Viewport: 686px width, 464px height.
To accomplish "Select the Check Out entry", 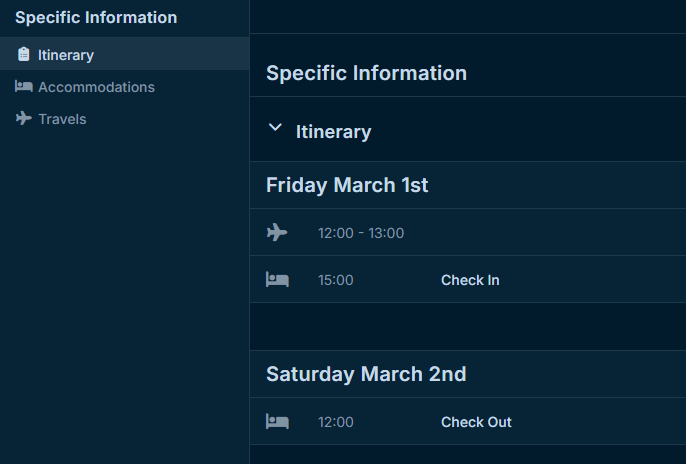I will (x=476, y=422).
